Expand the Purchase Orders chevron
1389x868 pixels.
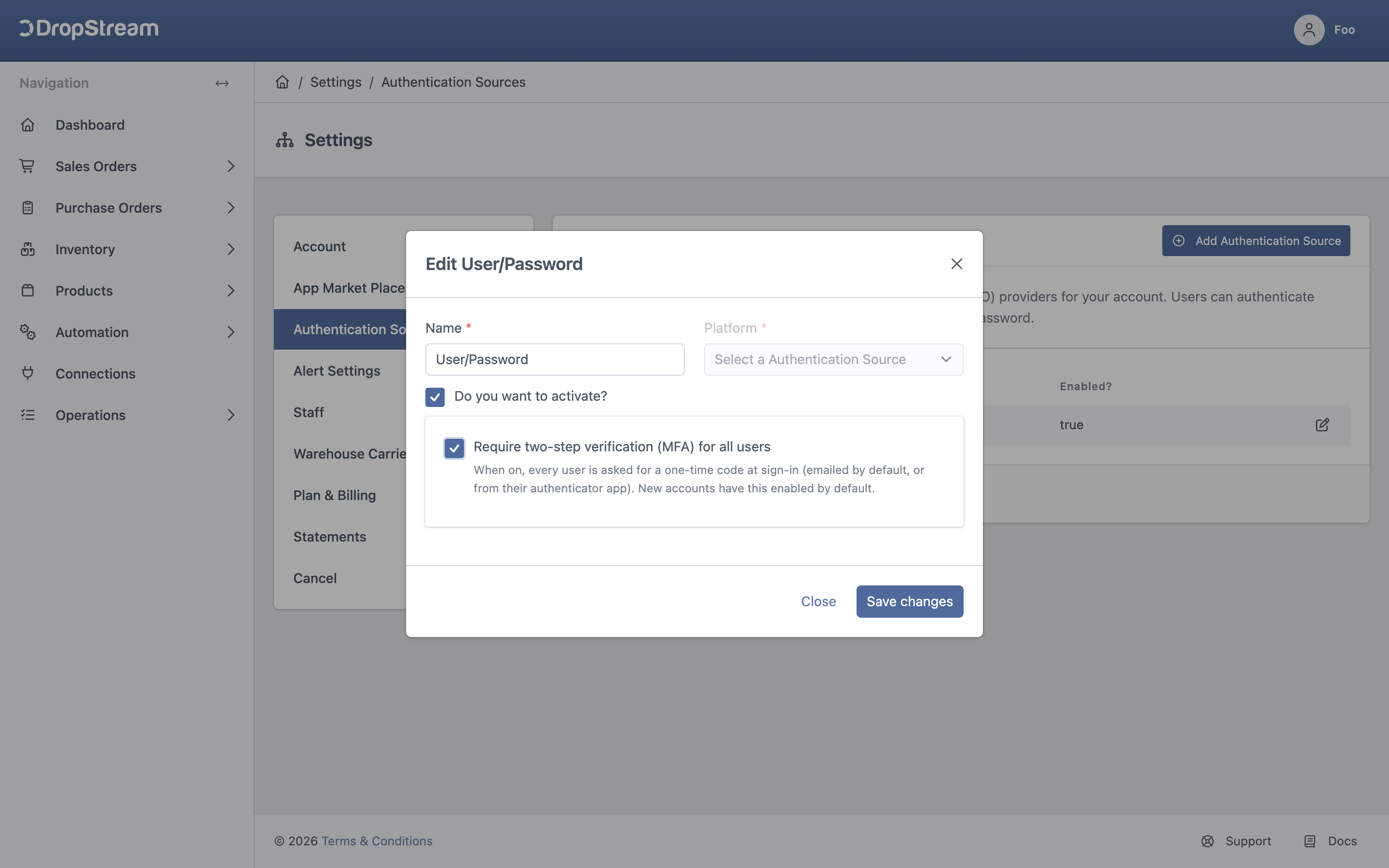pyautogui.click(x=231, y=208)
